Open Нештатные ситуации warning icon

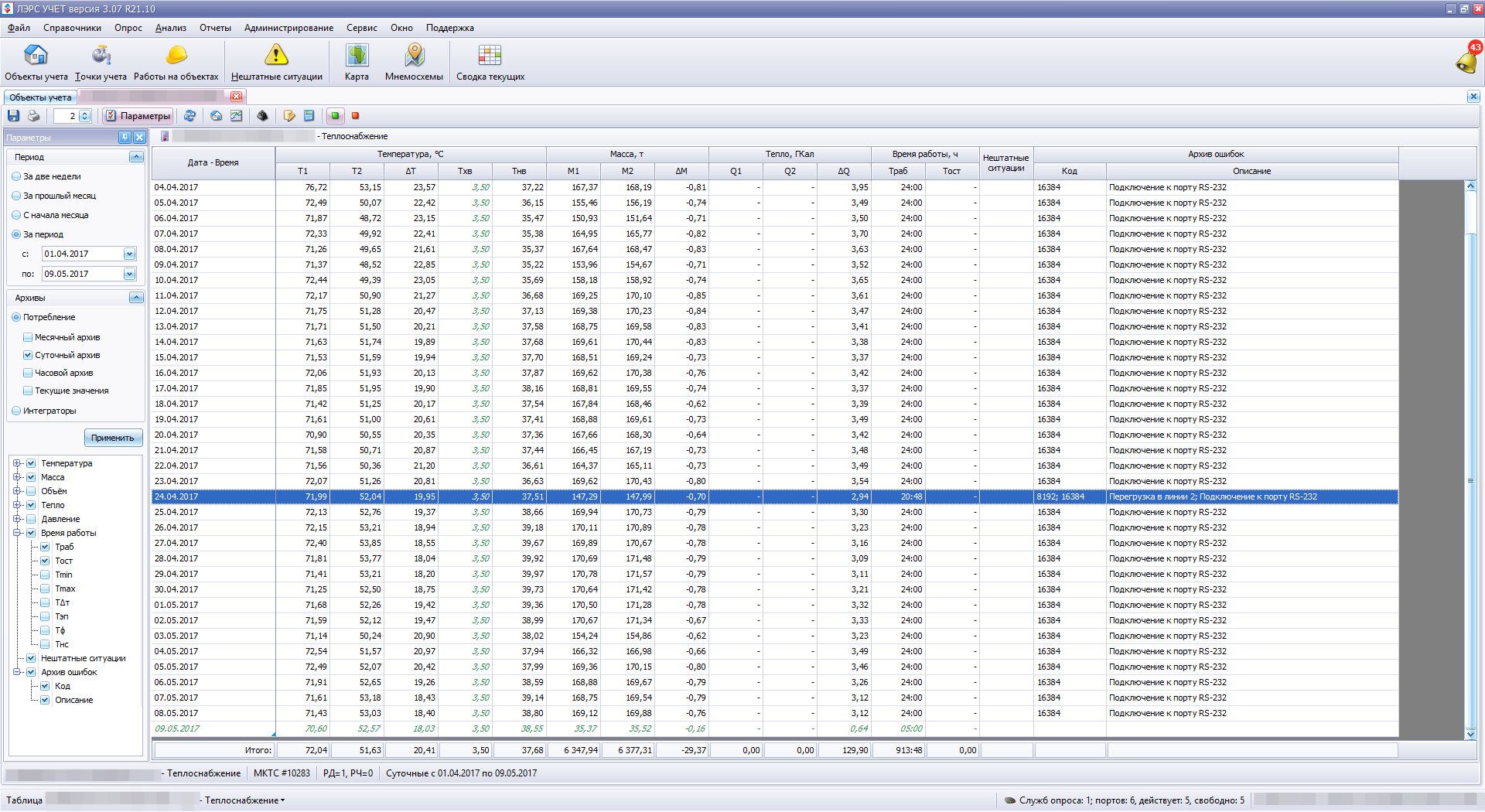click(x=276, y=62)
